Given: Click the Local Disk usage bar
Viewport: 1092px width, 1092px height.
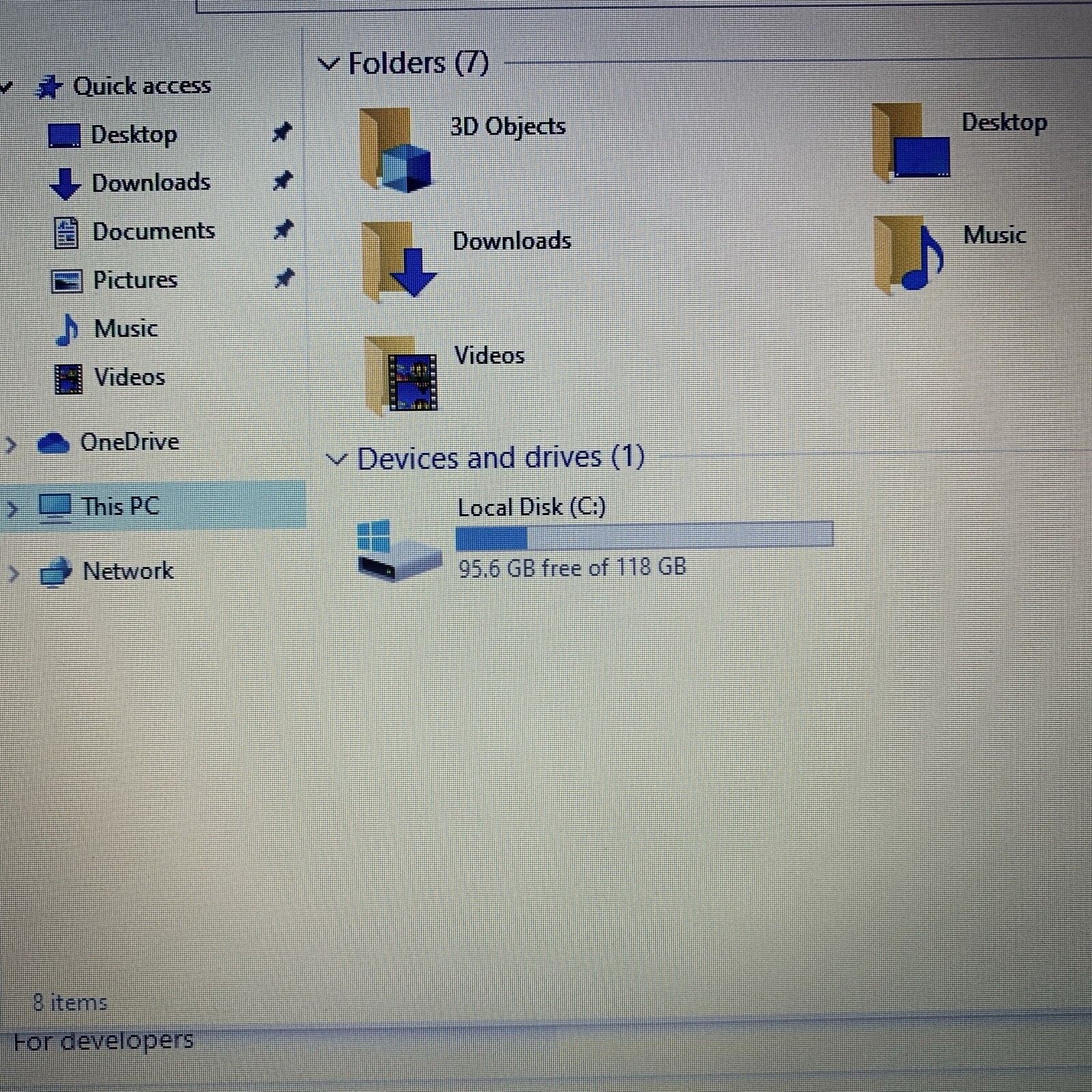Looking at the screenshot, I should [x=644, y=534].
